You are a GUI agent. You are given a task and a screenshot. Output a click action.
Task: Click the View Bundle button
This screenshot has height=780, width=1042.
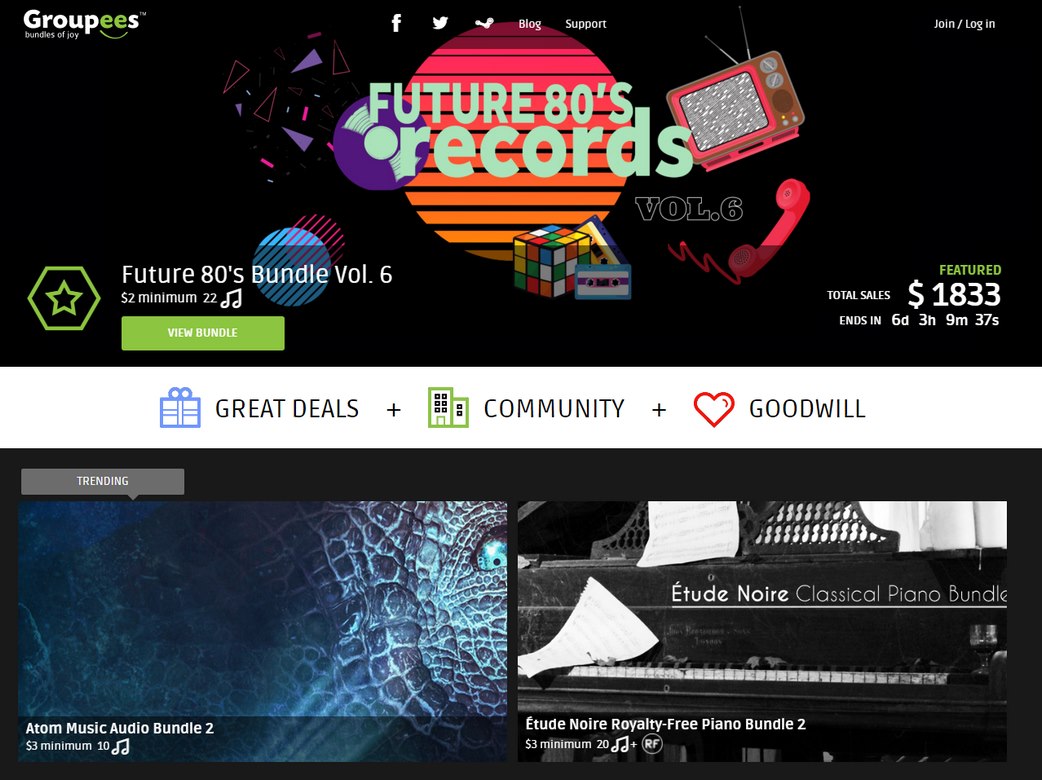(x=203, y=333)
